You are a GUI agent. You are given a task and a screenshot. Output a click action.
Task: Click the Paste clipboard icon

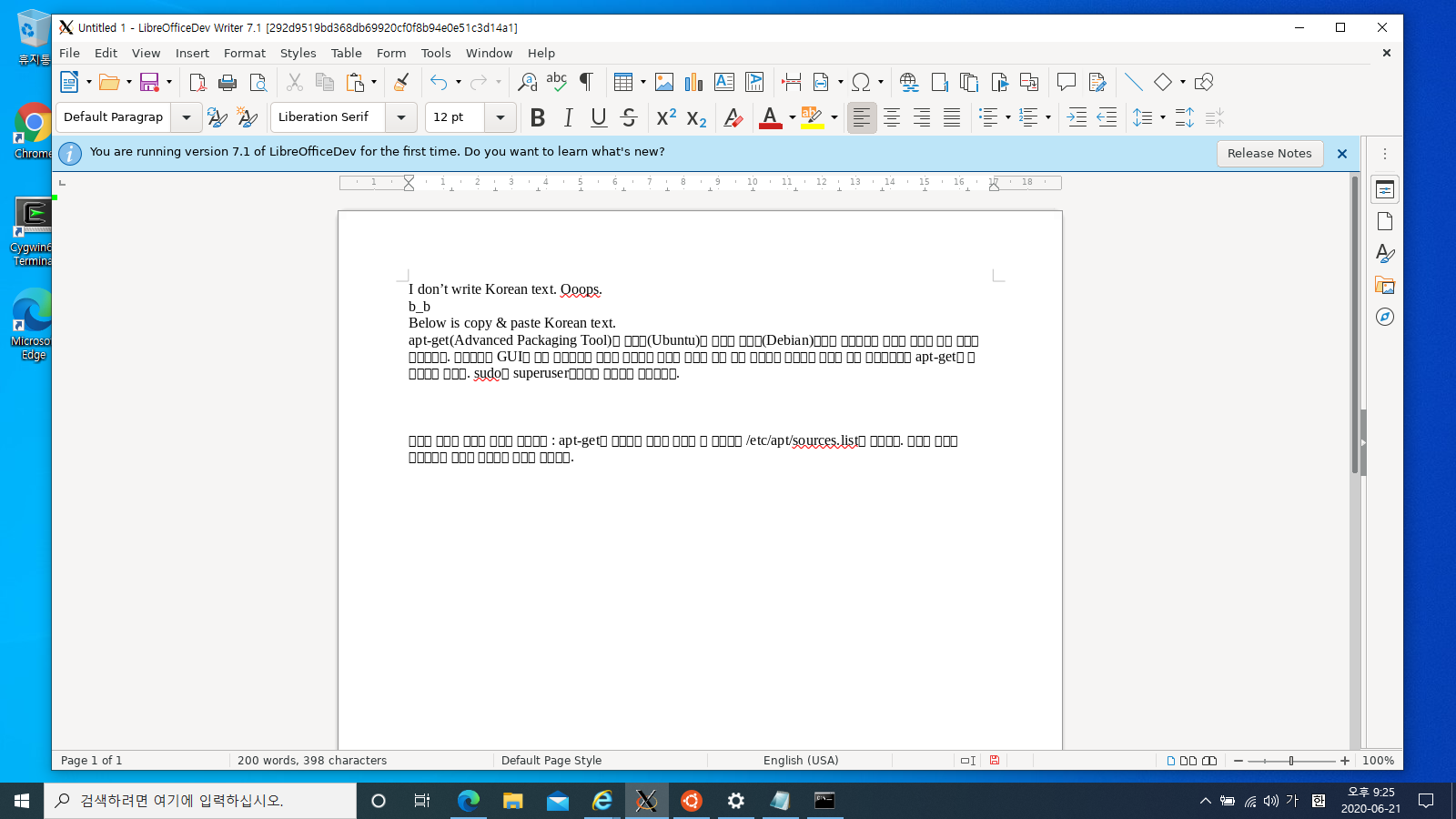point(355,82)
